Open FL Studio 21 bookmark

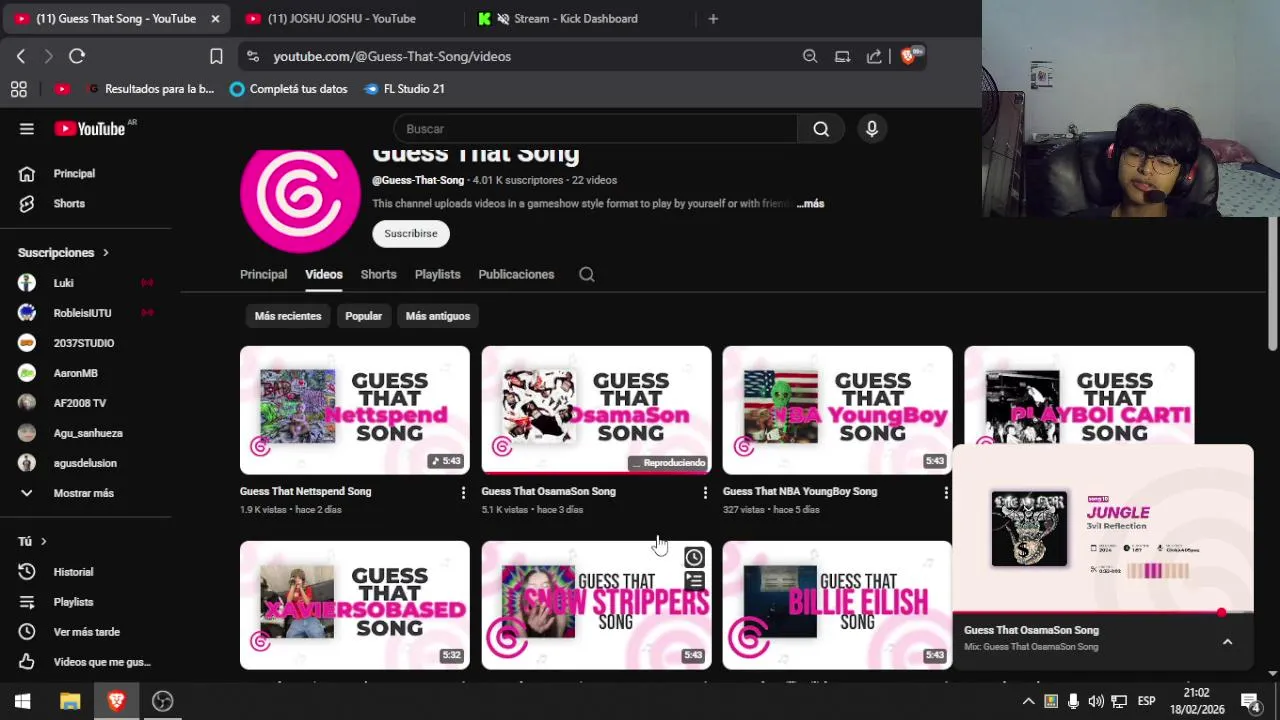point(404,89)
